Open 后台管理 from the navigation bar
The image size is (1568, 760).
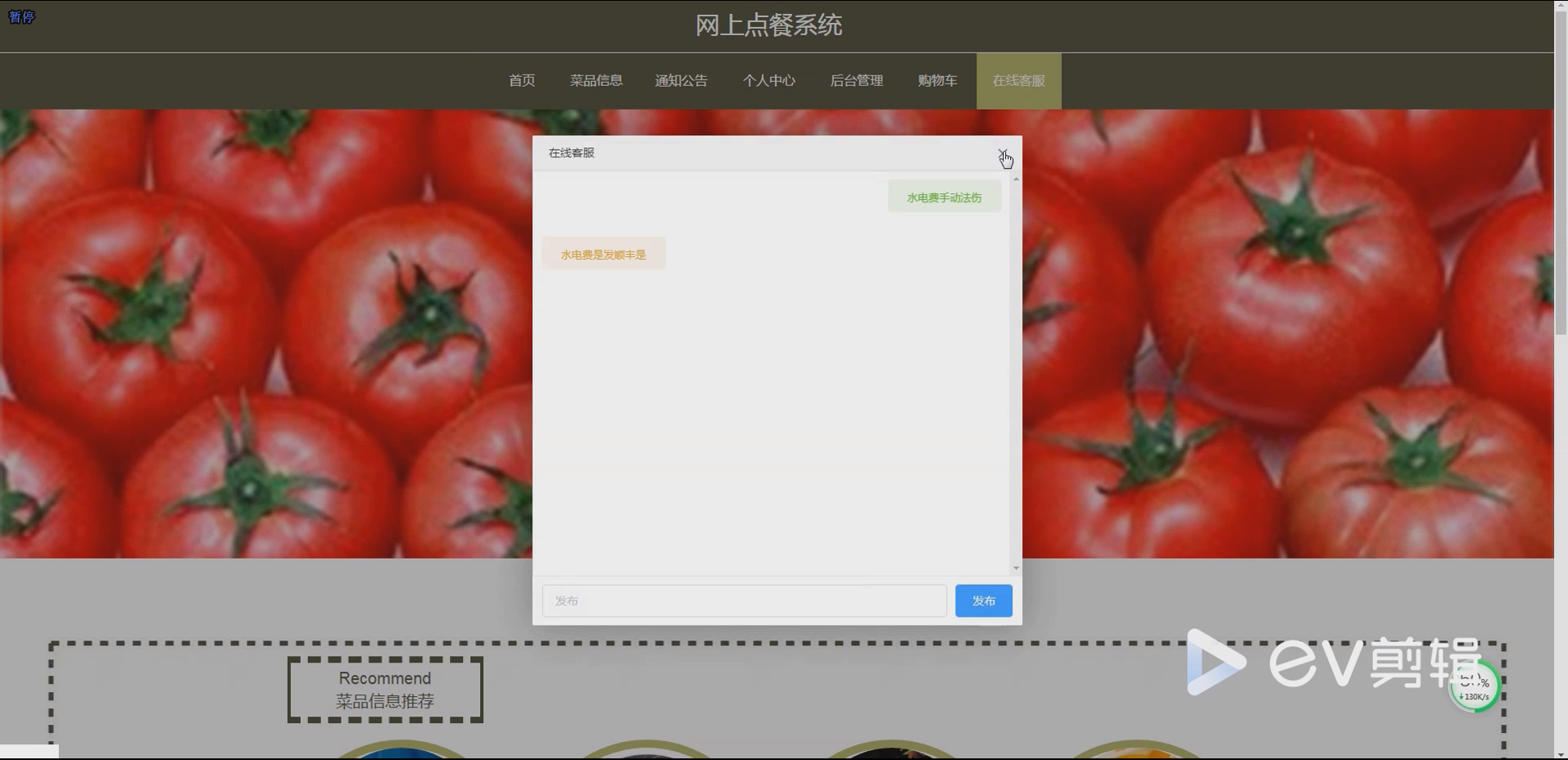856,80
